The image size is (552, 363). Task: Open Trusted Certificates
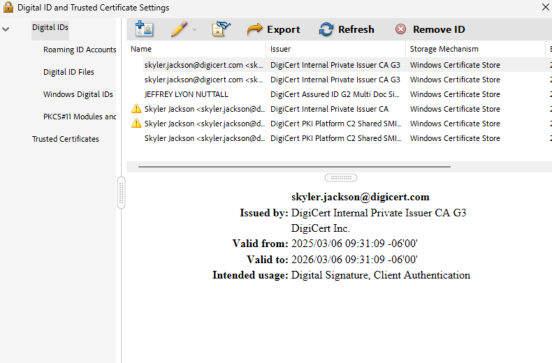click(x=65, y=139)
